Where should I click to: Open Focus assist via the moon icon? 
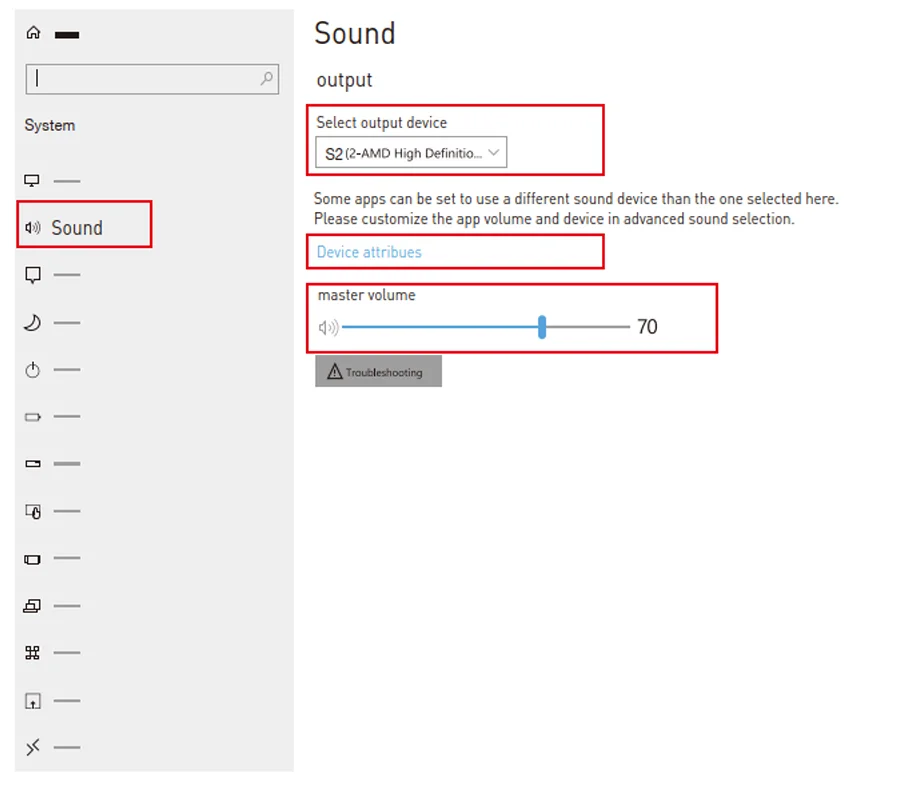click(32, 323)
